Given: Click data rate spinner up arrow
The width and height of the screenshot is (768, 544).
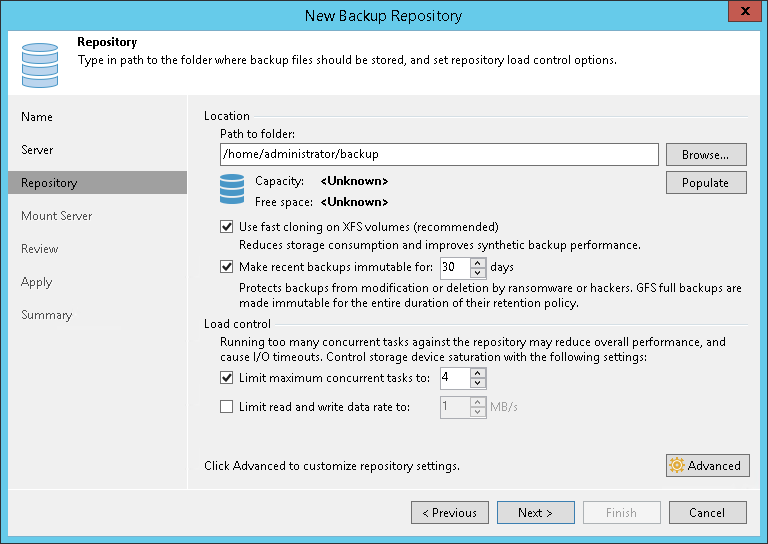Looking at the screenshot, I should coord(478,402).
